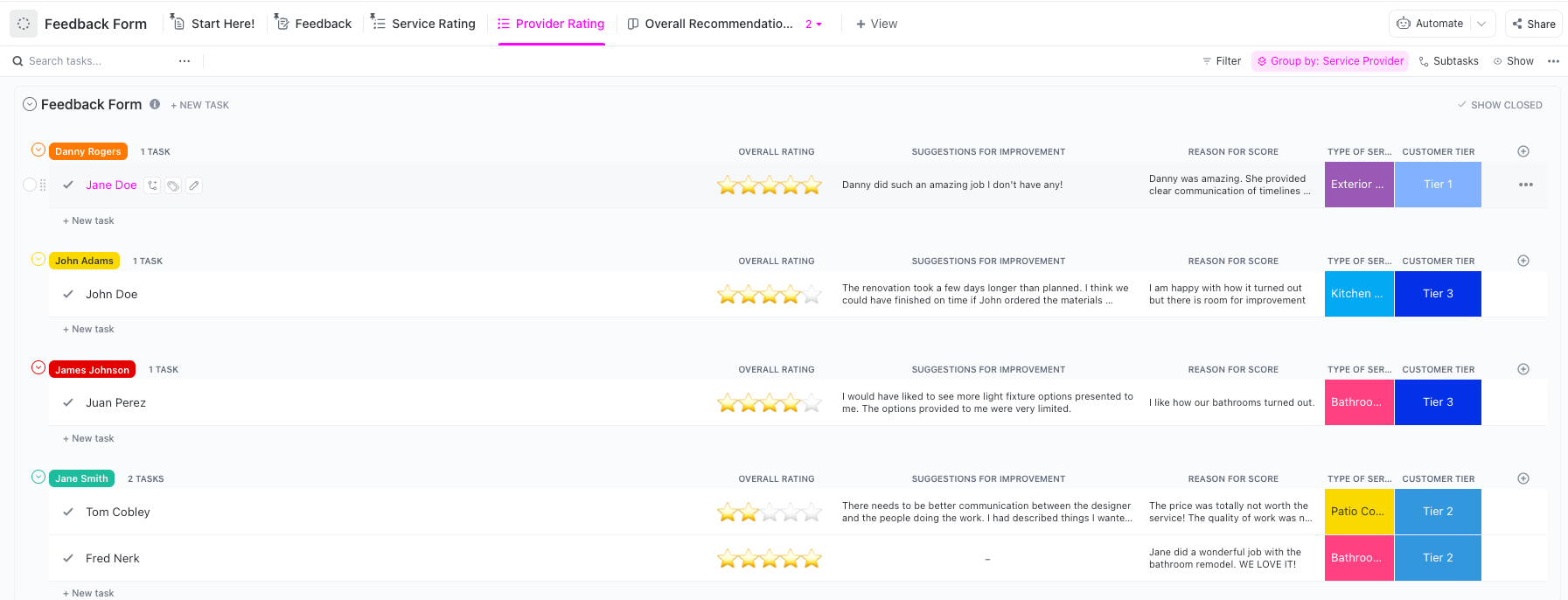
Task: Click the Tier 1 customer tier cell
Action: tap(1438, 185)
